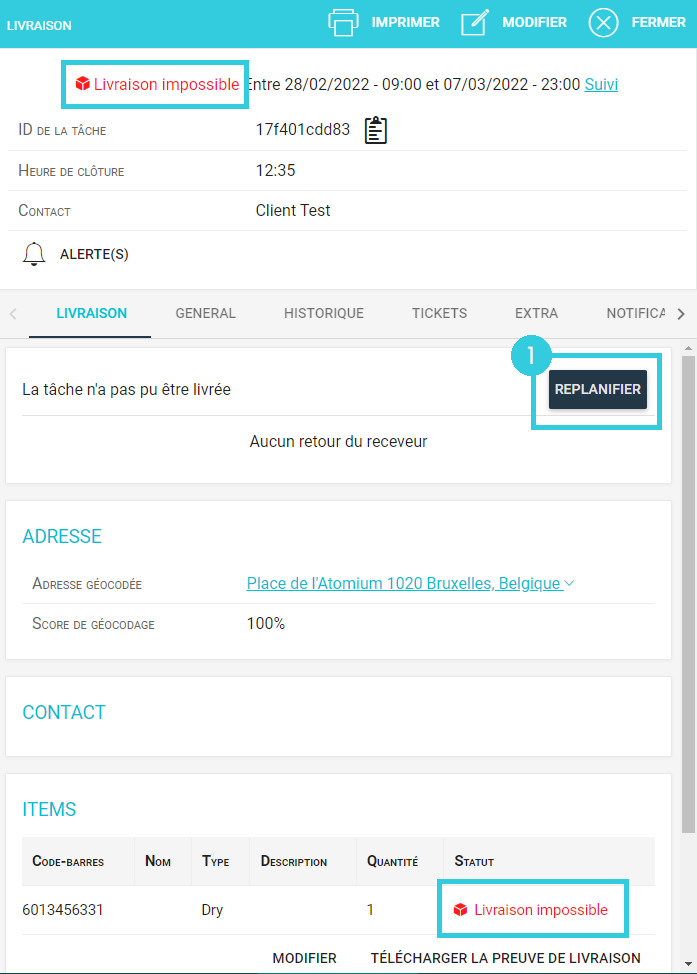The width and height of the screenshot is (697, 974).
Task: Switch to the General tab
Action: (206, 313)
